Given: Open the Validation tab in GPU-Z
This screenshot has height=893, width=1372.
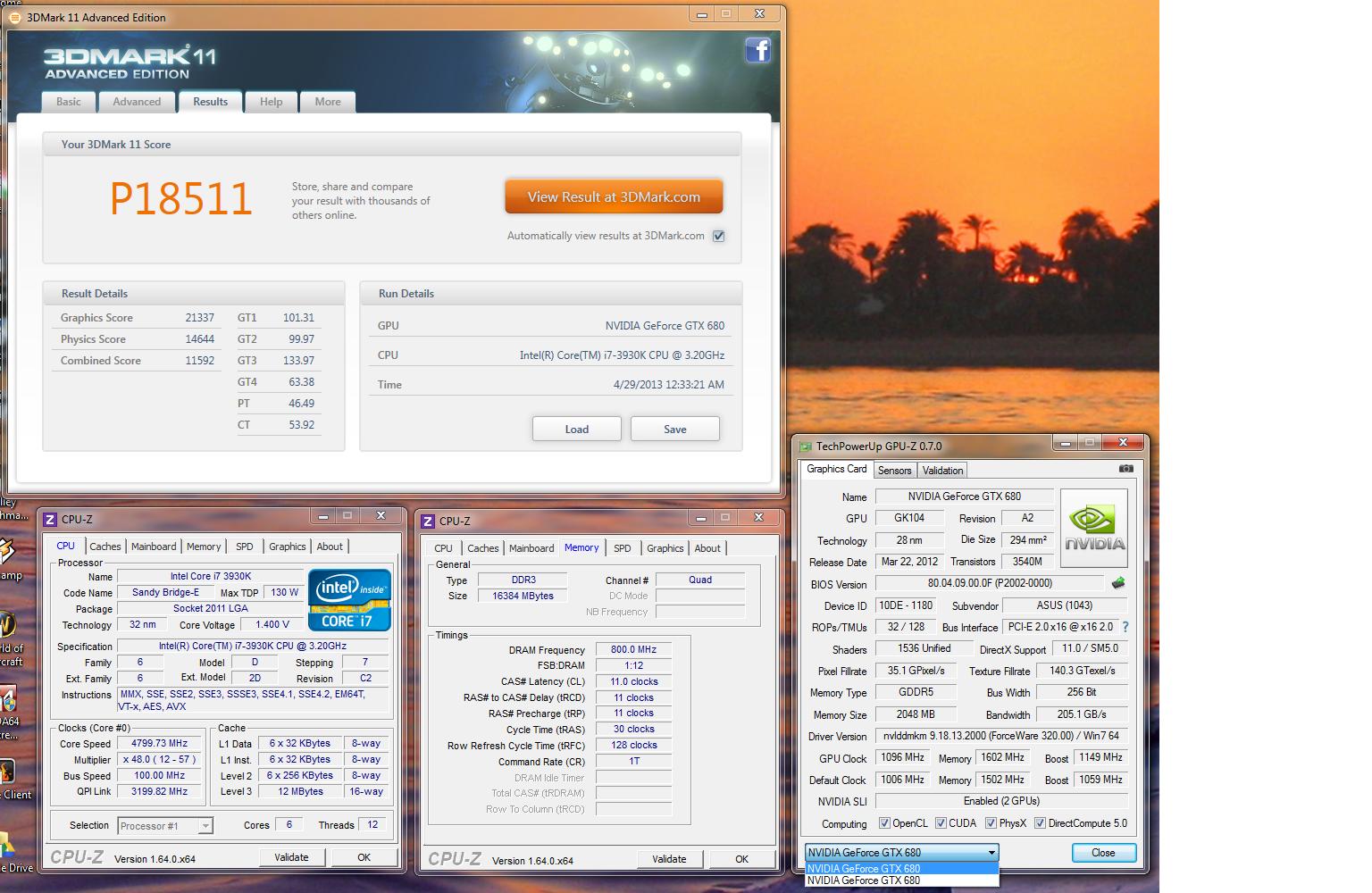Looking at the screenshot, I should pyautogui.click(x=942, y=471).
